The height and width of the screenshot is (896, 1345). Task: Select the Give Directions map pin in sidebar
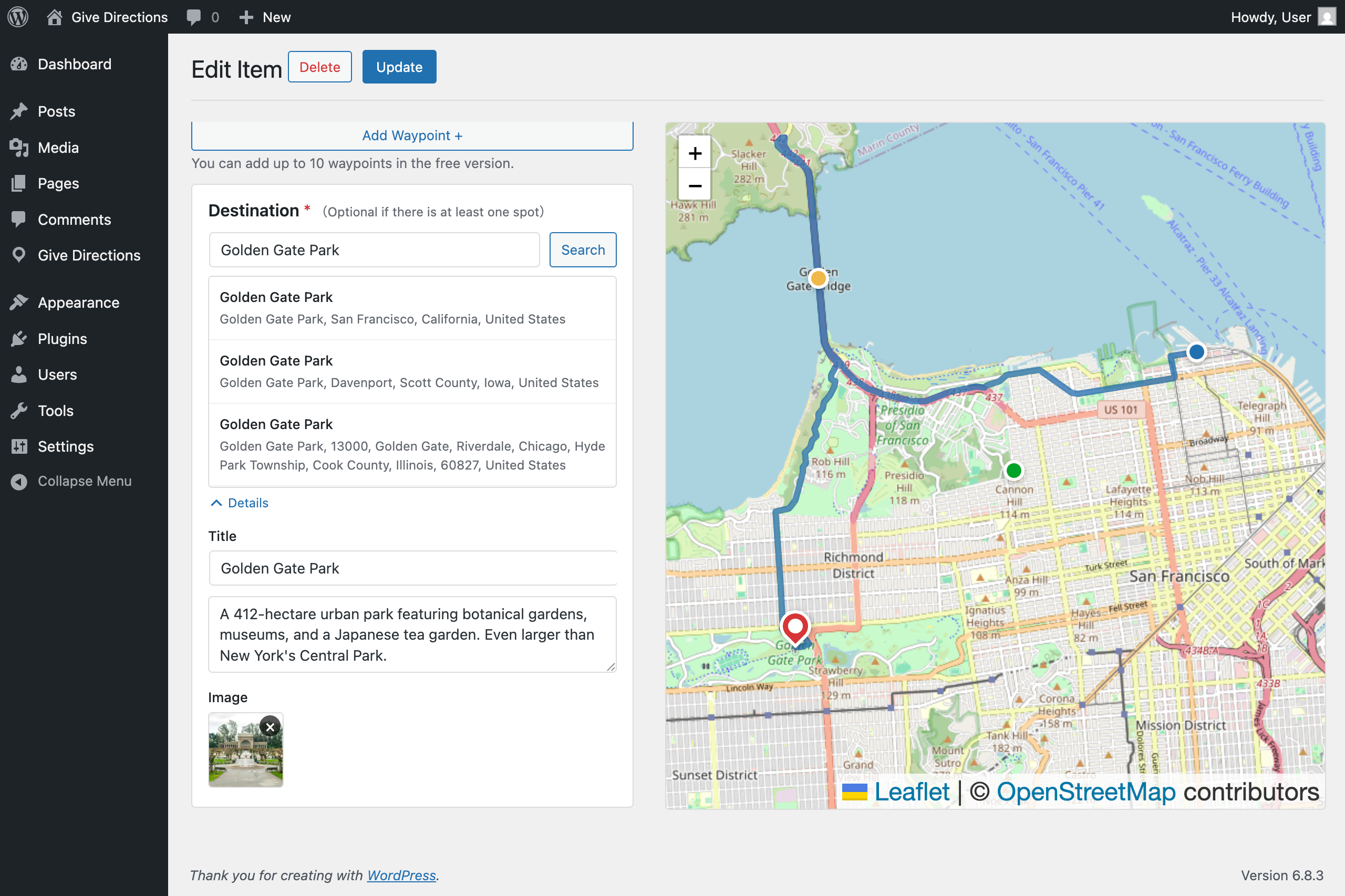coord(19,255)
